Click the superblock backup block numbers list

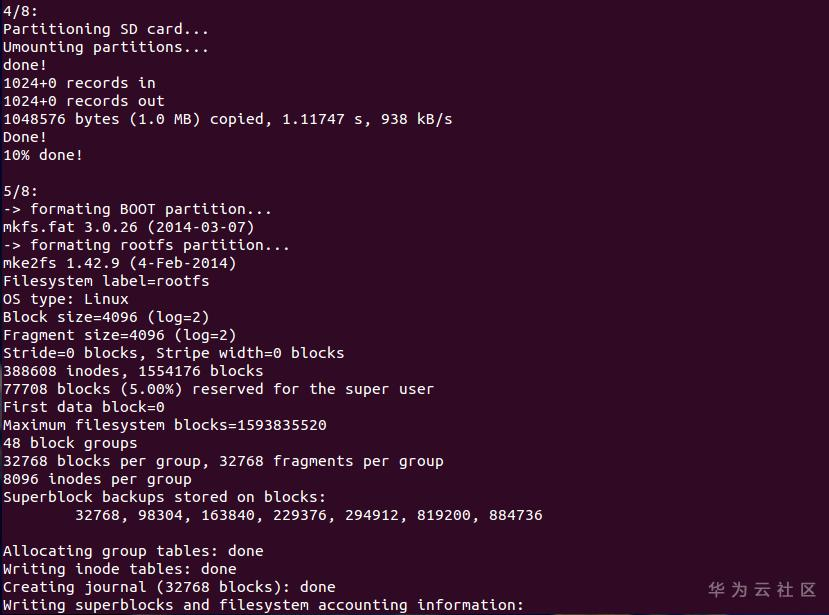click(x=308, y=515)
